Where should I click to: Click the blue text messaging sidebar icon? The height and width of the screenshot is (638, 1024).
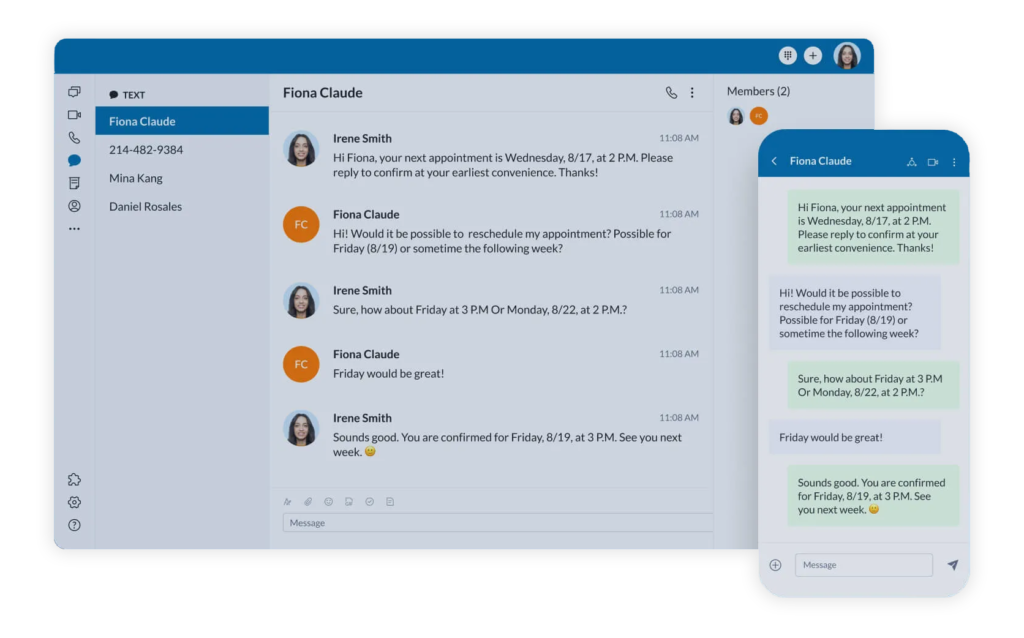(x=74, y=160)
